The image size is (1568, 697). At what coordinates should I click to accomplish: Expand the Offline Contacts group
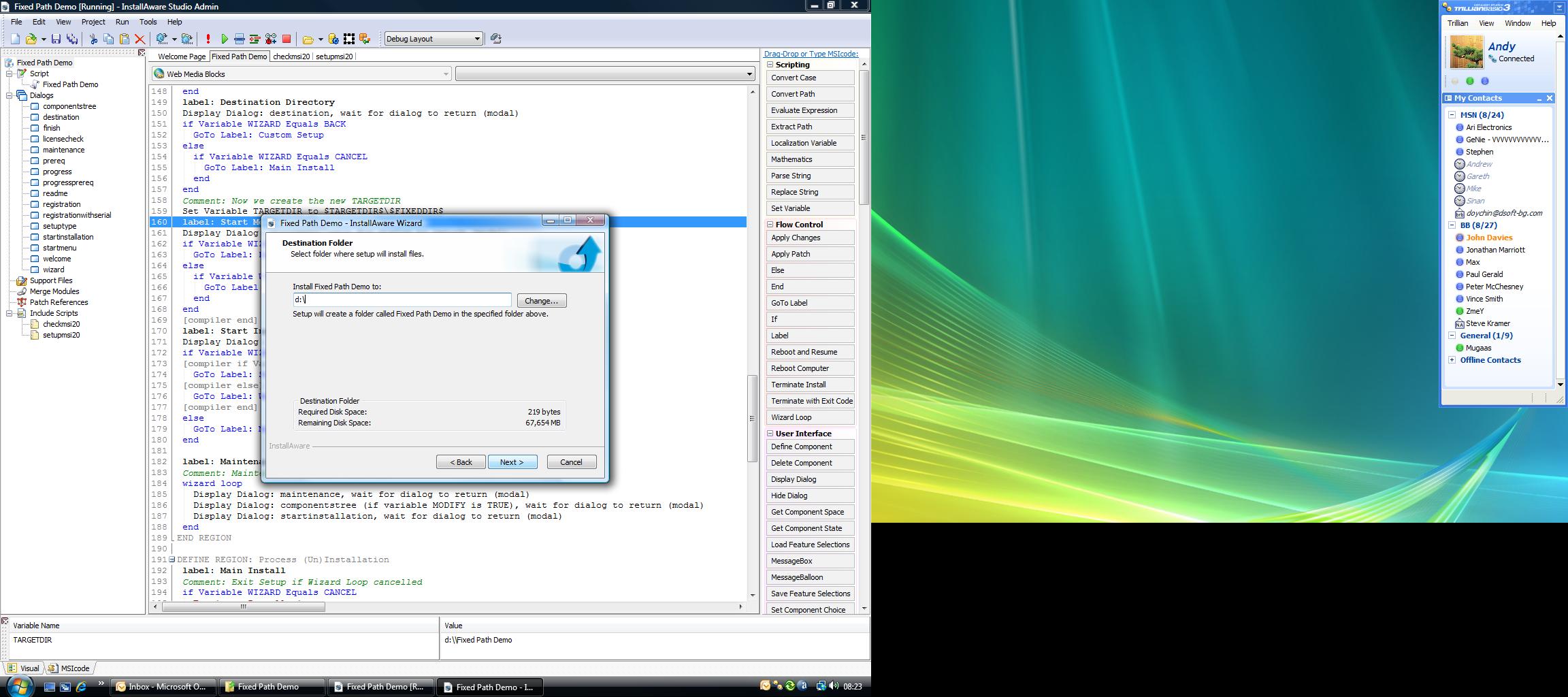click(x=1452, y=360)
